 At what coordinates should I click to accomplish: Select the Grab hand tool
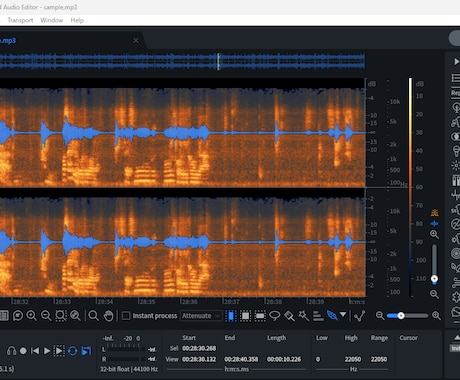tap(108, 315)
